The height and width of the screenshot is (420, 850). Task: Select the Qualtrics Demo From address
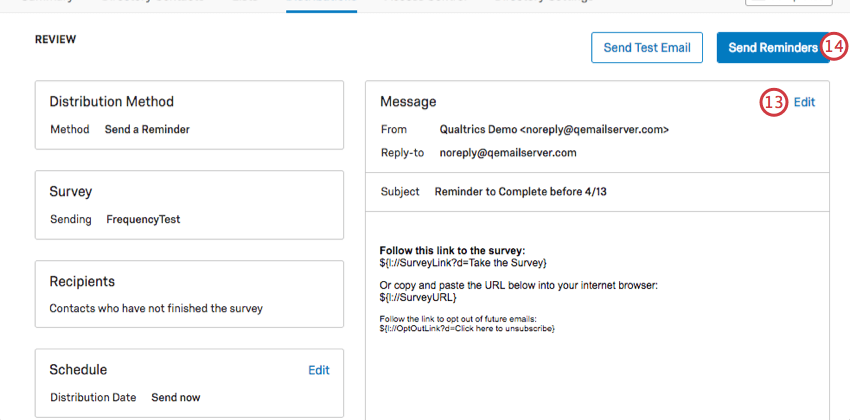pyautogui.click(x=554, y=130)
